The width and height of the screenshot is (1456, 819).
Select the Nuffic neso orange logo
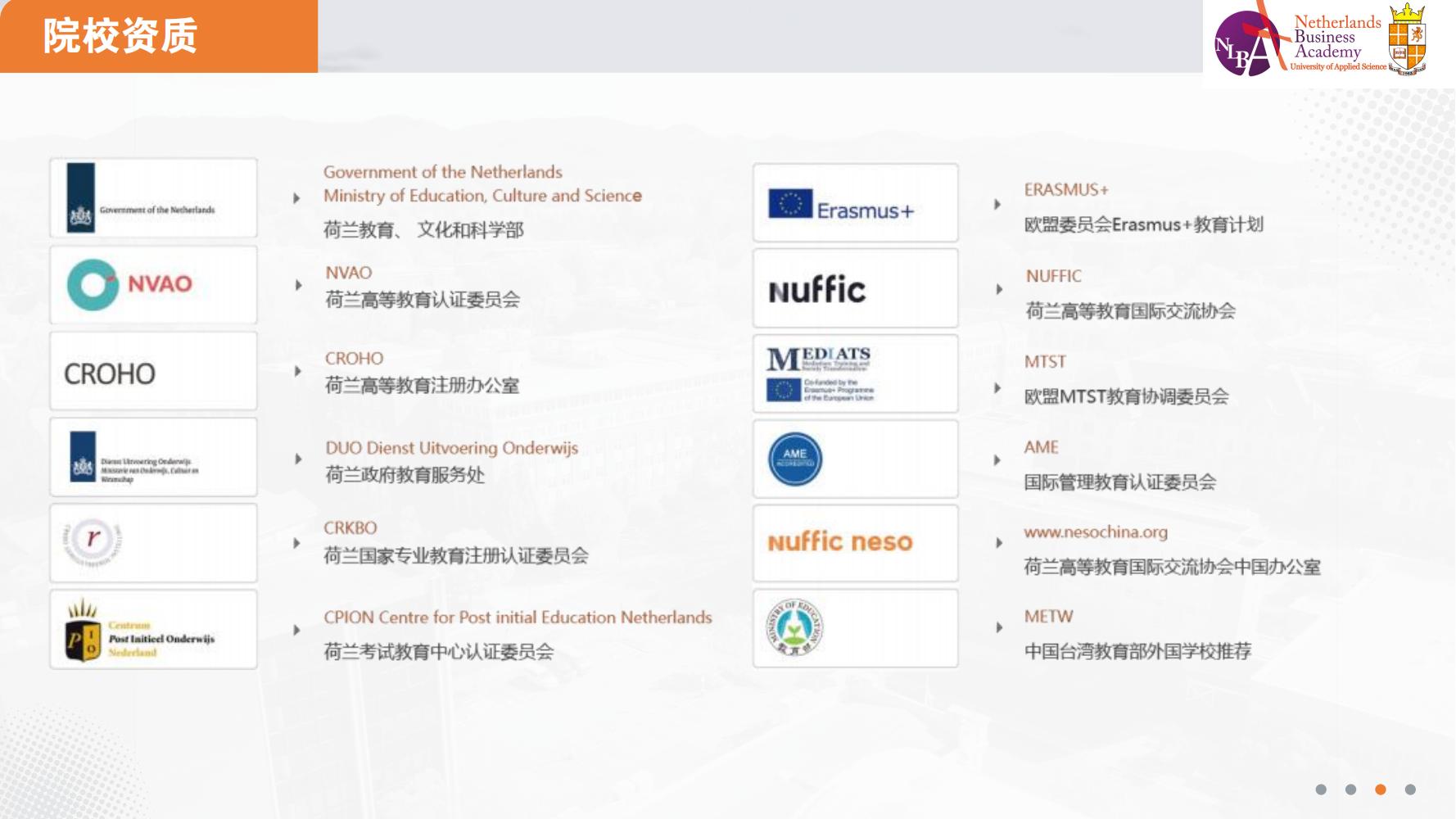pyautogui.click(x=840, y=541)
